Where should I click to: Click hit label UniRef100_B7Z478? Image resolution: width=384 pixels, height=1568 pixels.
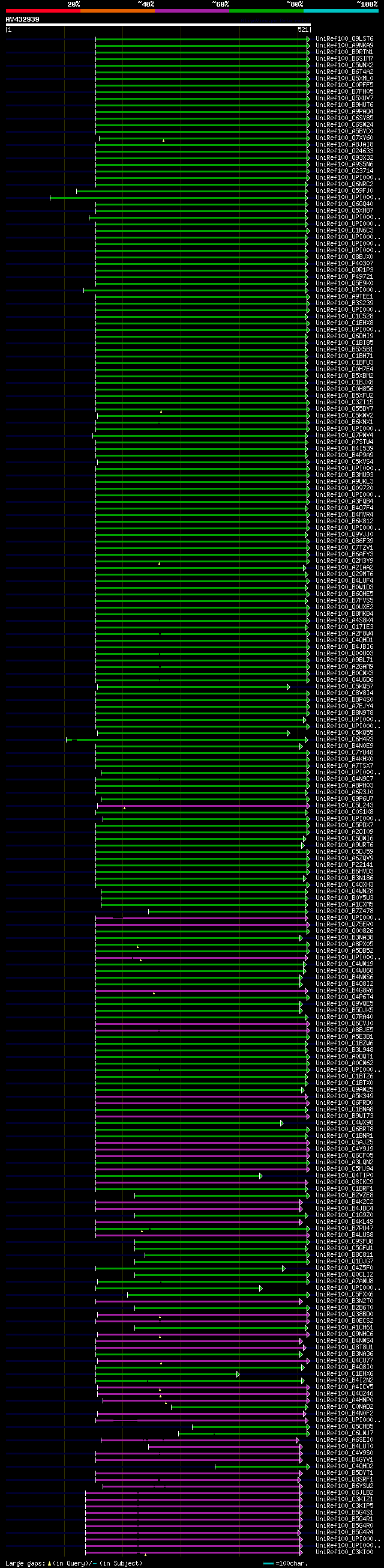[x=344, y=911]
